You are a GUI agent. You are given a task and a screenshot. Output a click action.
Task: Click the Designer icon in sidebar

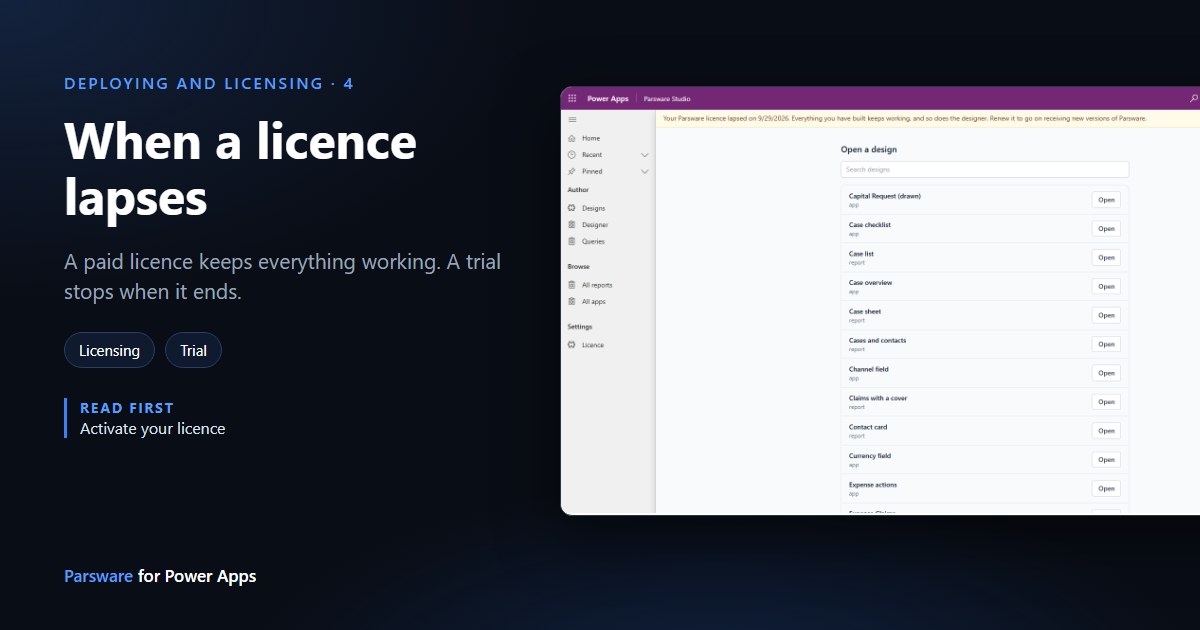571,225
